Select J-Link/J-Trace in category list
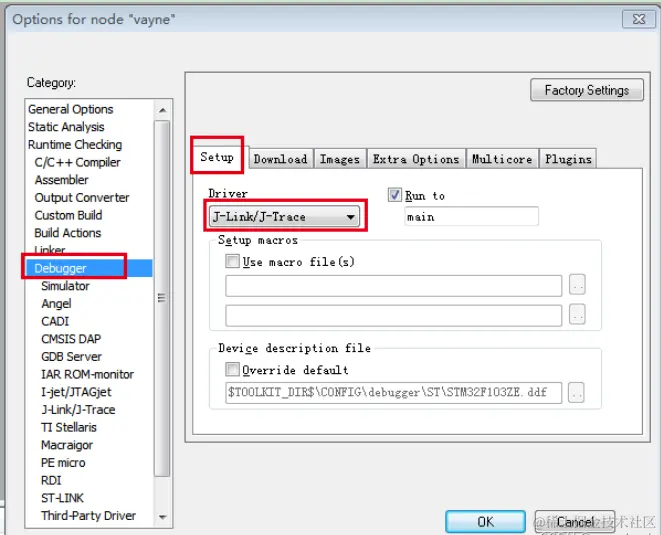The width and height of the screenshot is (661, 535). [78, 410]
